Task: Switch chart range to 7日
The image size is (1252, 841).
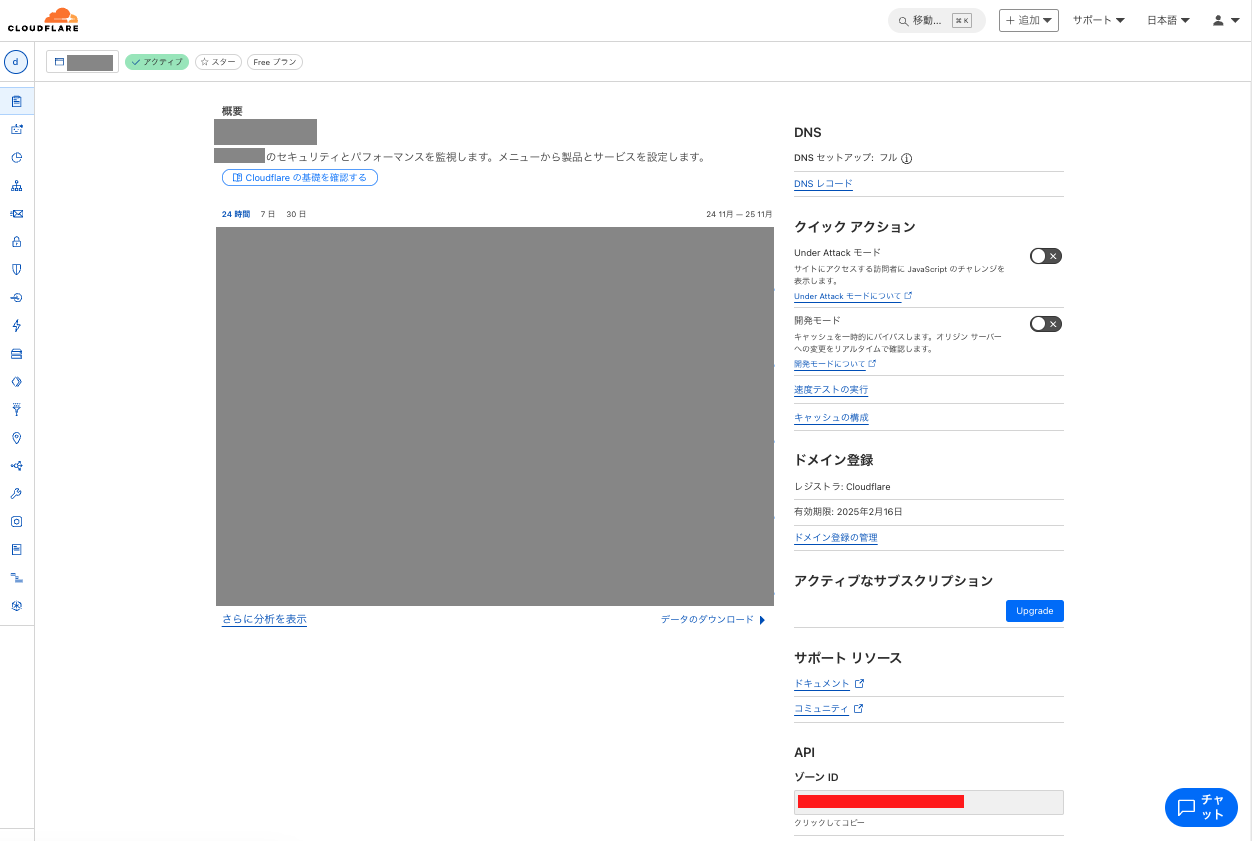Action: point(267,214)
